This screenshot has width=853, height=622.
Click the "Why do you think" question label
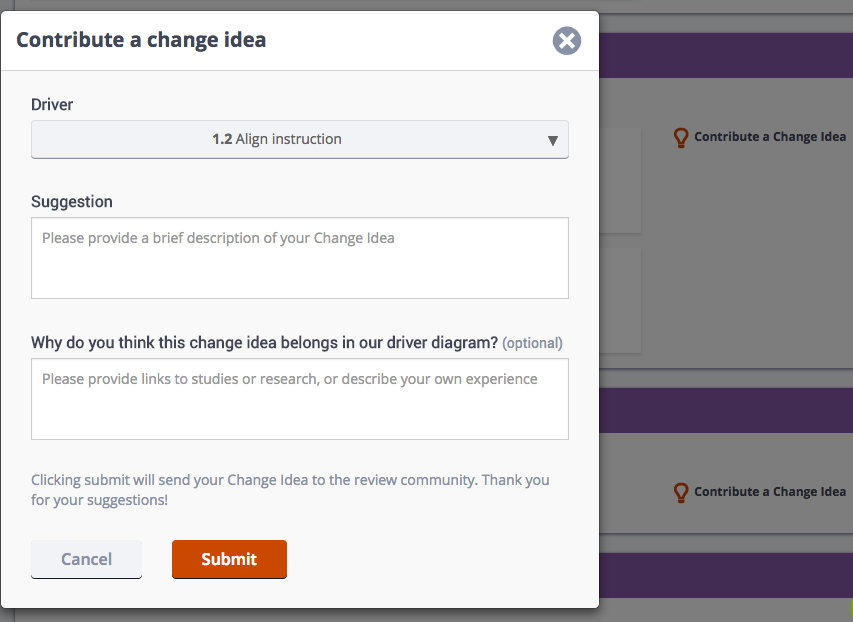coord(264,343)
